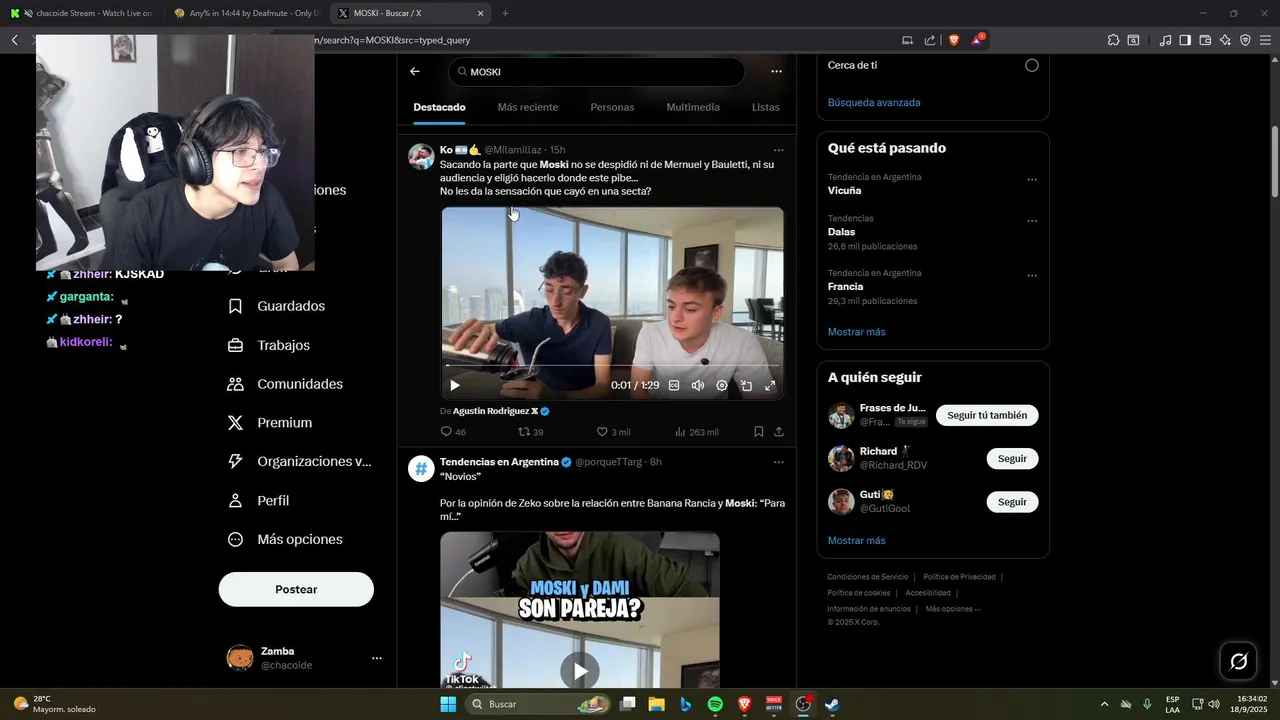Open Tendencias en Argentina profile avatar
Screen dimensions: 1280x720
(421, 469)
